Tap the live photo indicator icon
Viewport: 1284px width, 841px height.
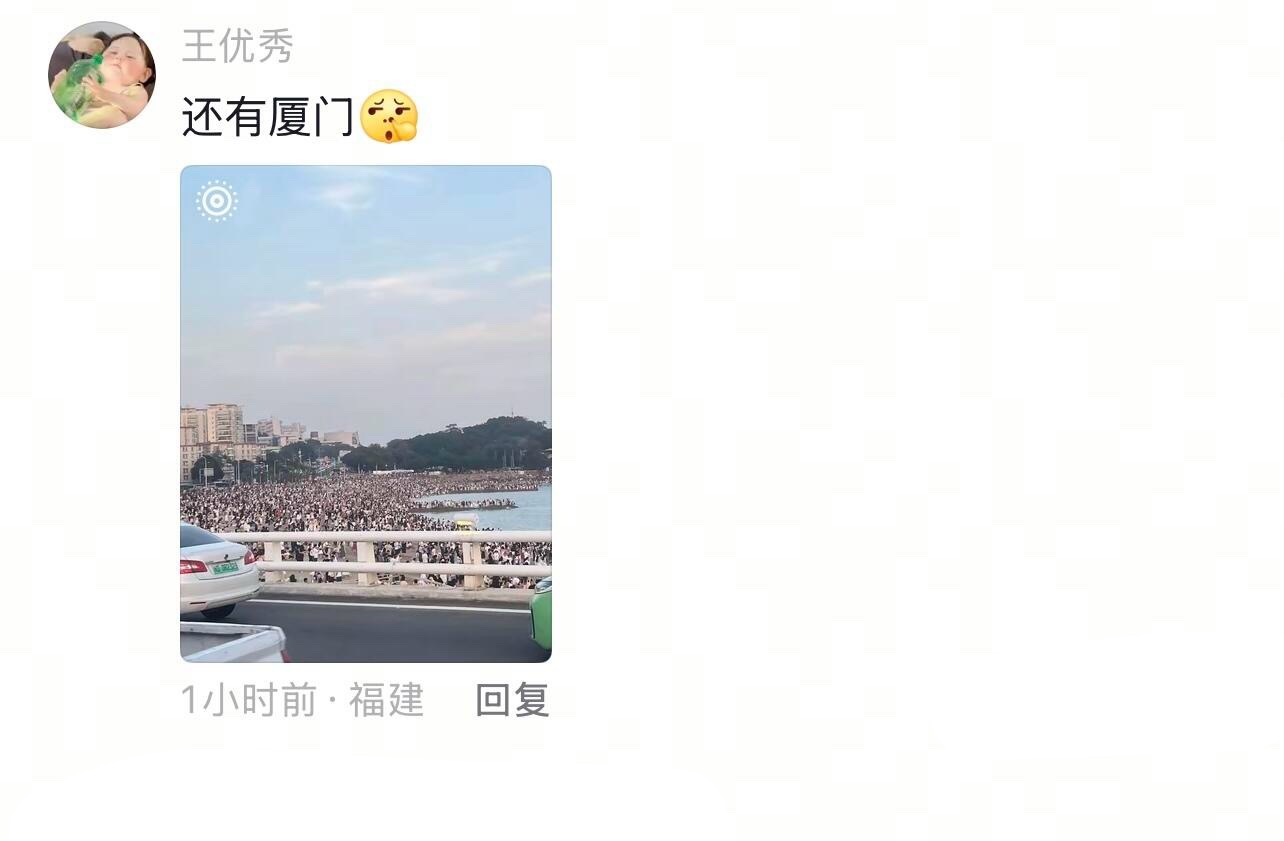(217, 201)
